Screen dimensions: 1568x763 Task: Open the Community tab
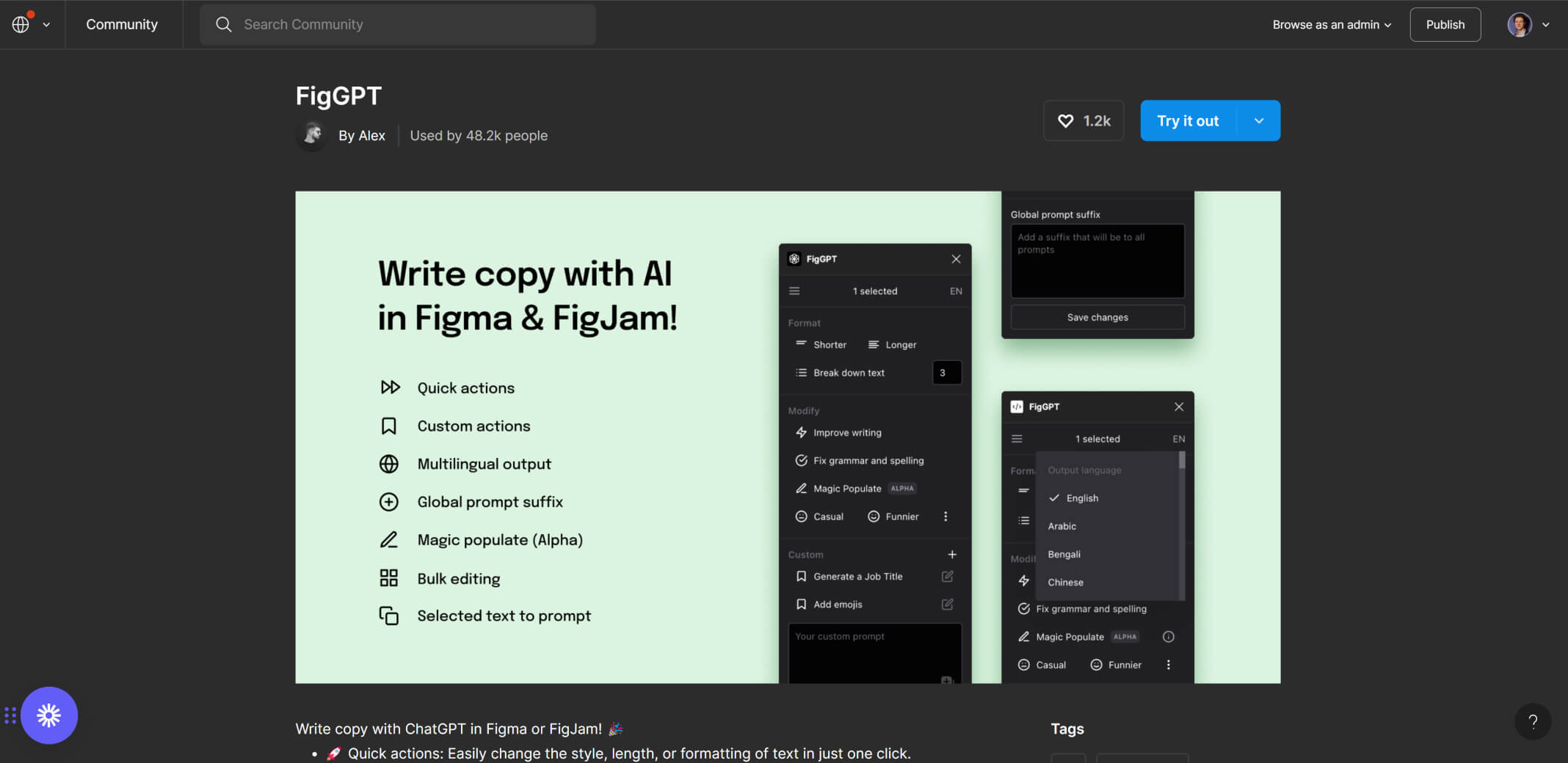coord(122,24)
